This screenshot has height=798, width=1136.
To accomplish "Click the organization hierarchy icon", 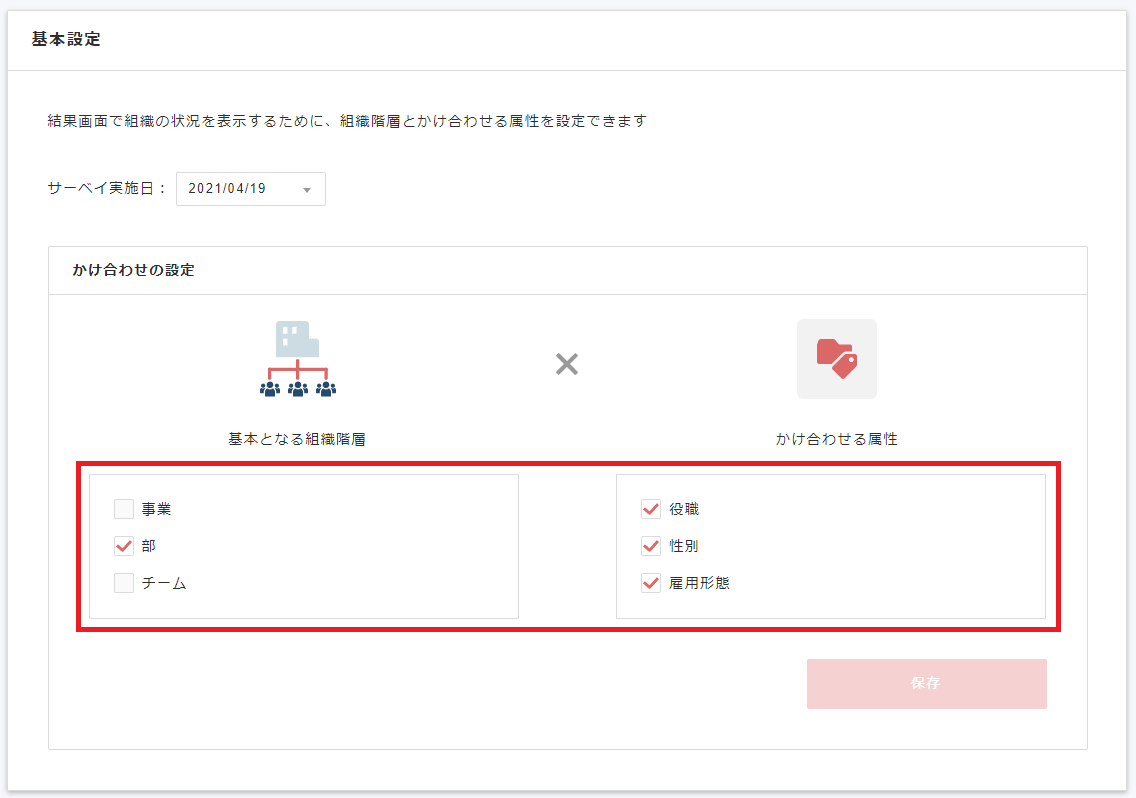I will pyautogui.click(x=297, y=361).
